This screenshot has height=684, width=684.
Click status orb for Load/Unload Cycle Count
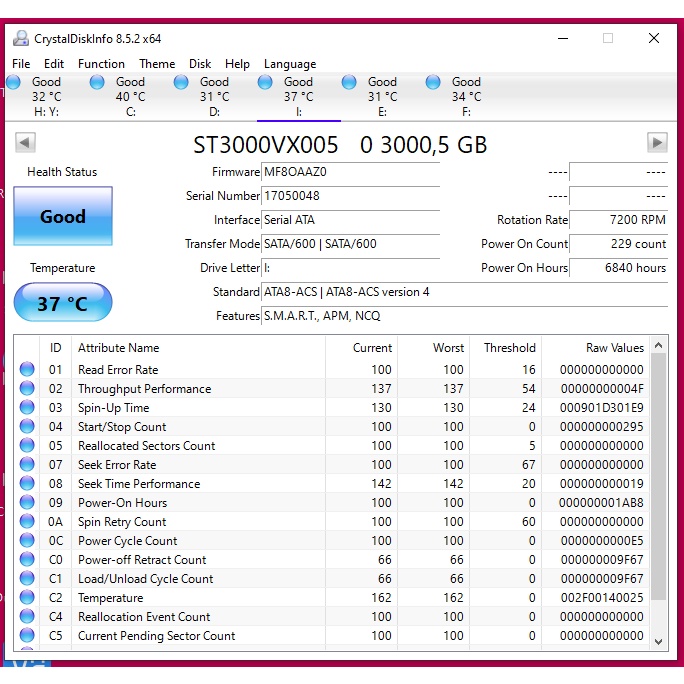tap(27, 578)
